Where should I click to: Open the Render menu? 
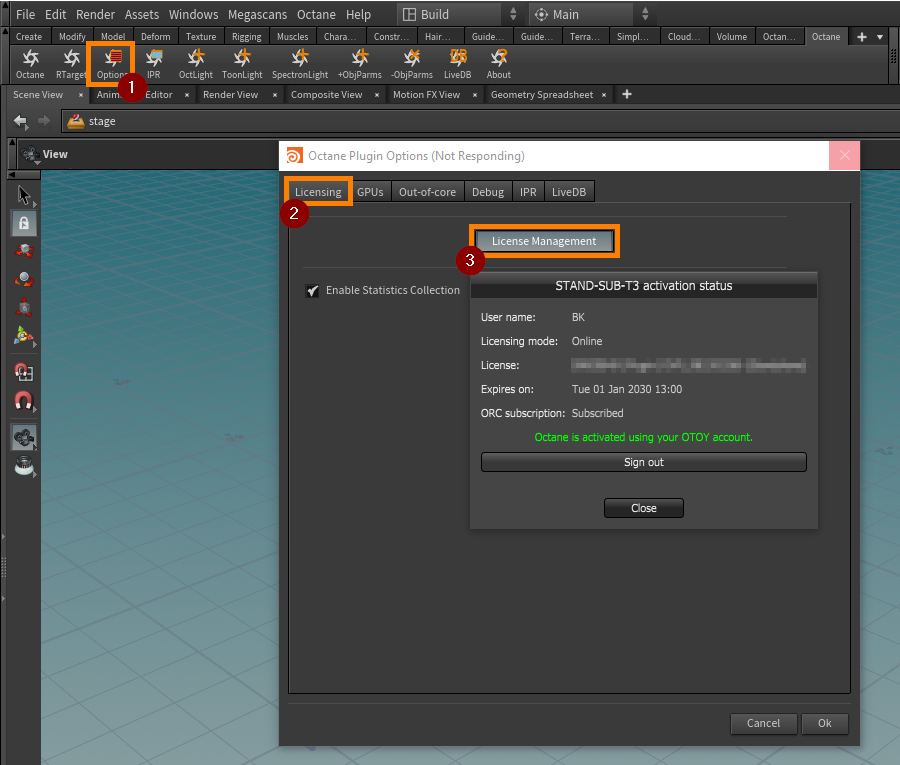pos(95,14)
